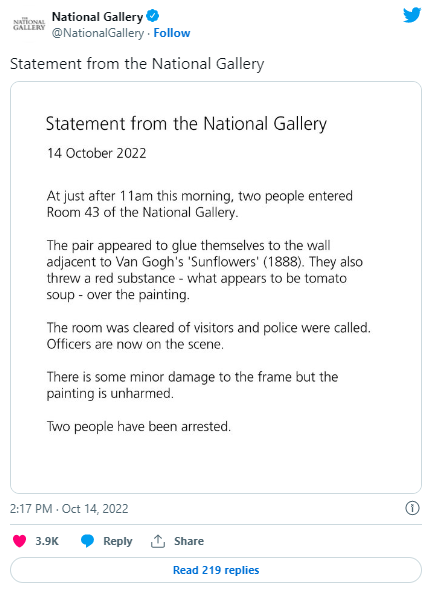Open the Twitter info circle icon
The height and width of the screenshot is (589, 430).
(x=412, y=508)
